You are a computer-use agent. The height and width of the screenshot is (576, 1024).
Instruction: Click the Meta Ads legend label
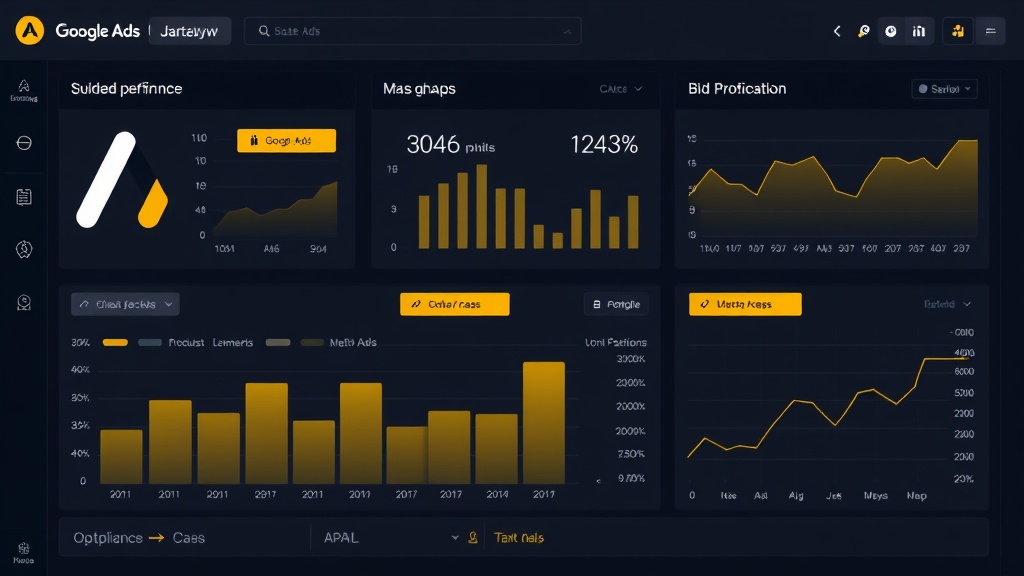click(x=353, y=342)
